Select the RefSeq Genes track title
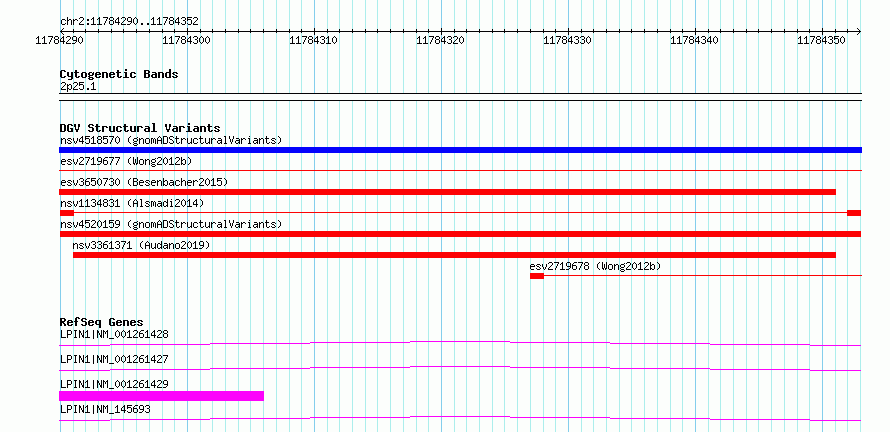The width and height of the screenshot is (890, 432). point(102,322)
